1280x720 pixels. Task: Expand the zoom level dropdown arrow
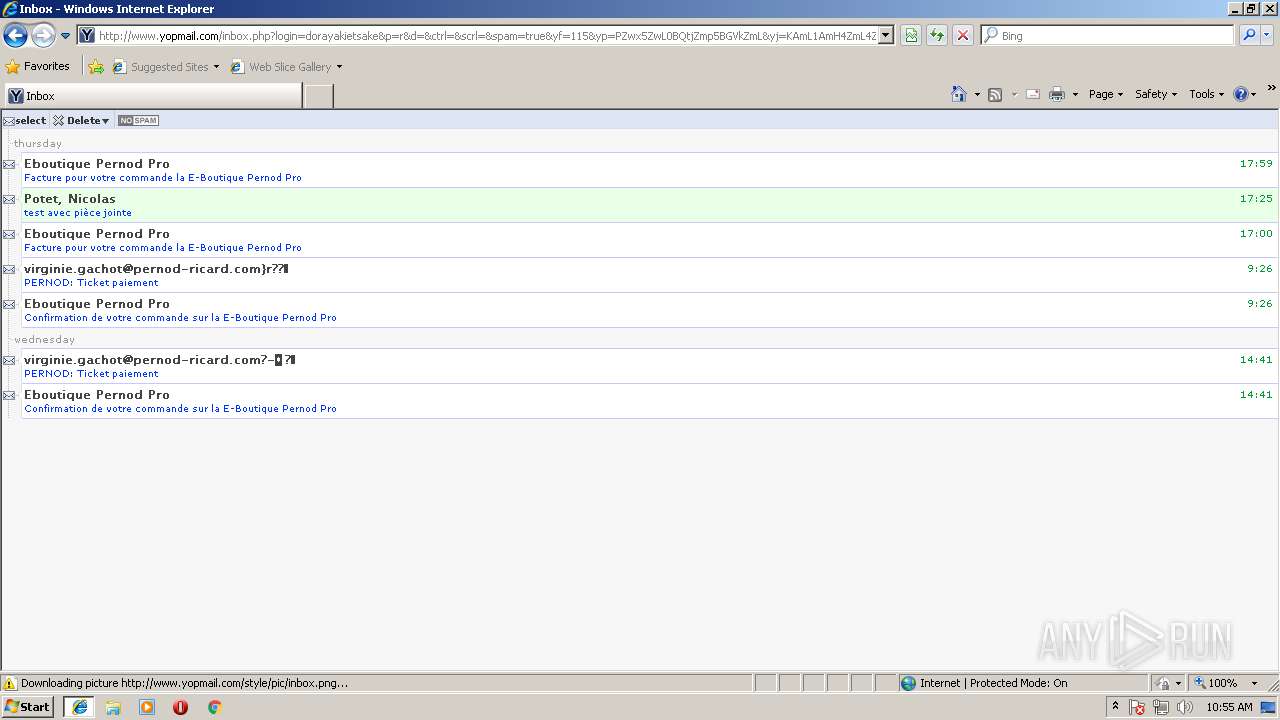(x=1254, y=683)
